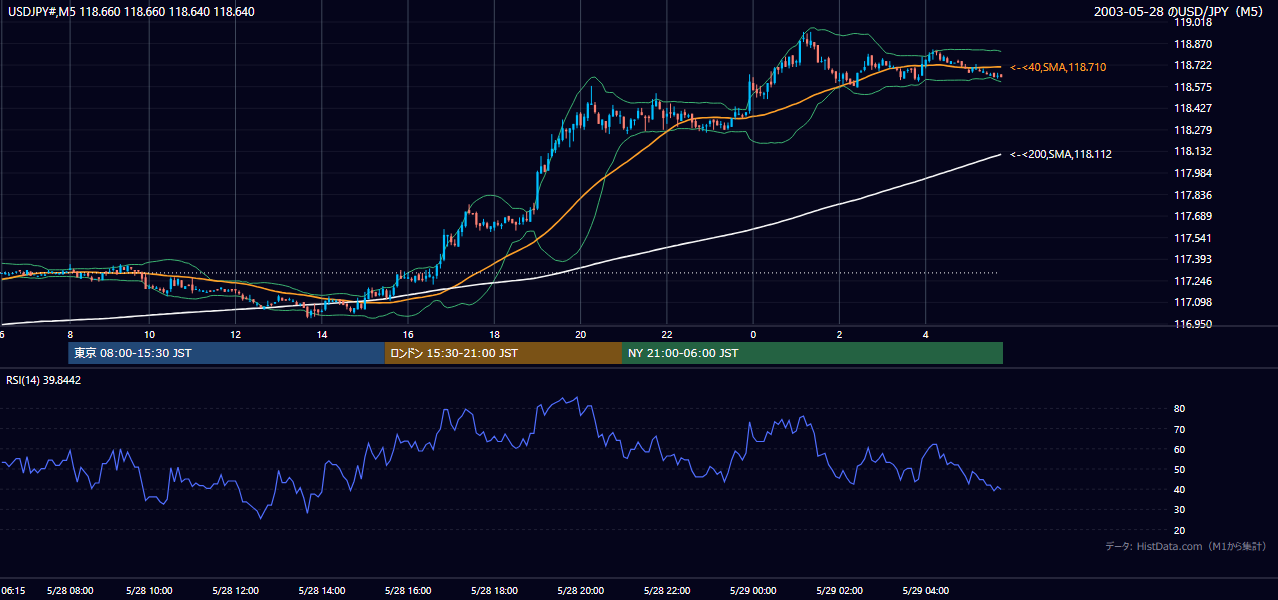The width and height of the screenshot is (1278, 600).
Task: Click the RSI(14) 39.8442 indicator label
Action: [43, 379]
